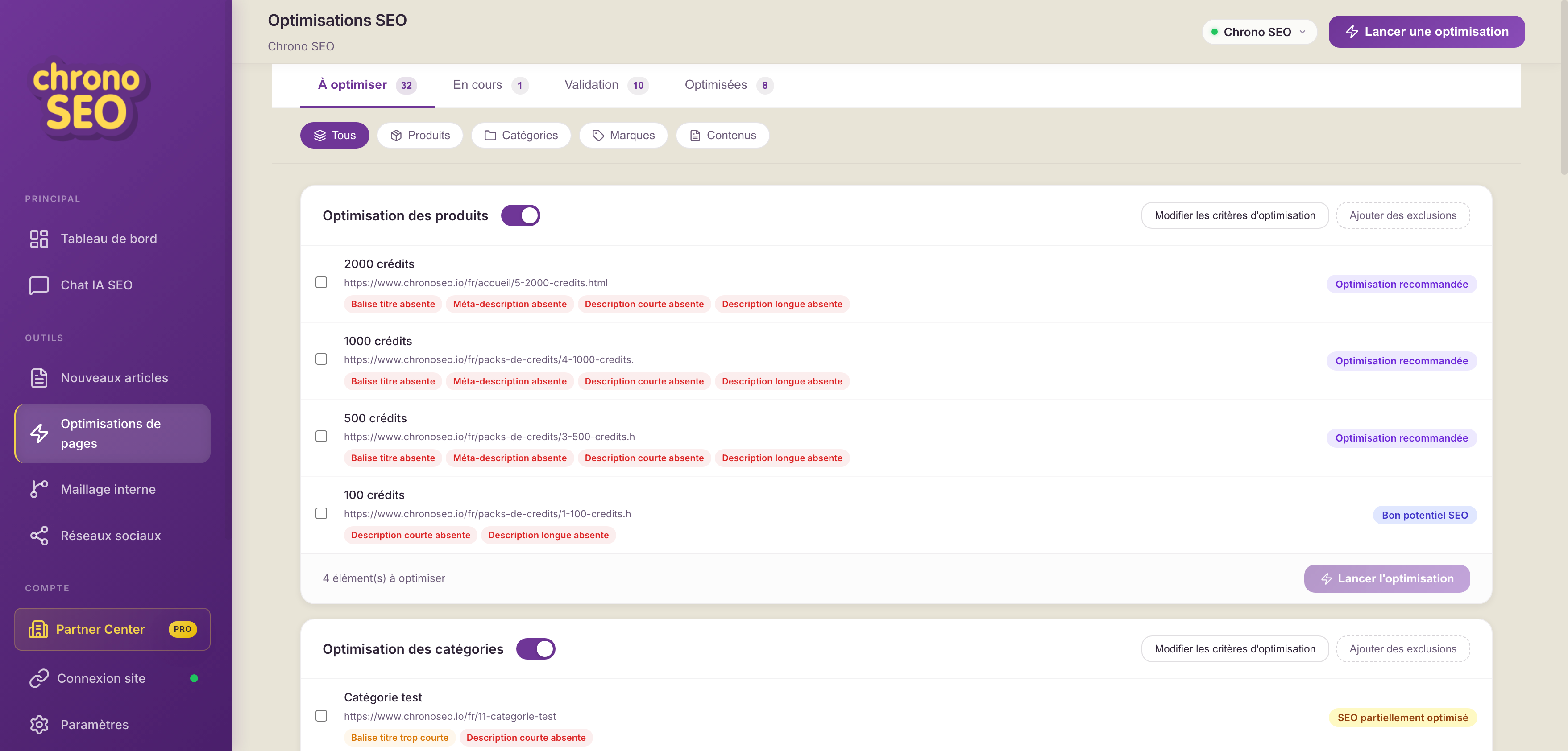The width and height of the screenshot is (1568, 751).
Task: Click Bon potentiel SEO badge
Action: [1424, 516]
